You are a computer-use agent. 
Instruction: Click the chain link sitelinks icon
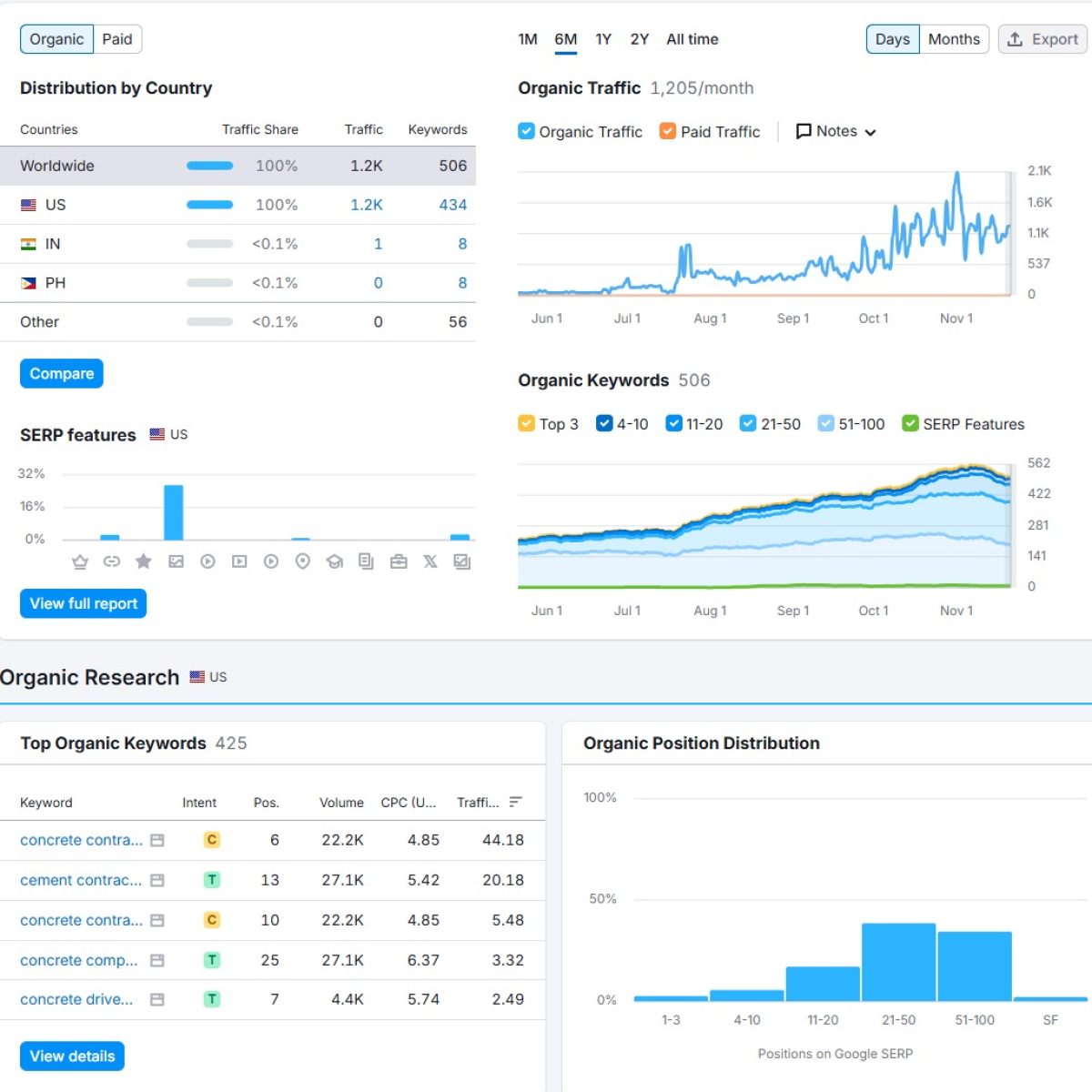(x=112, y=561)
